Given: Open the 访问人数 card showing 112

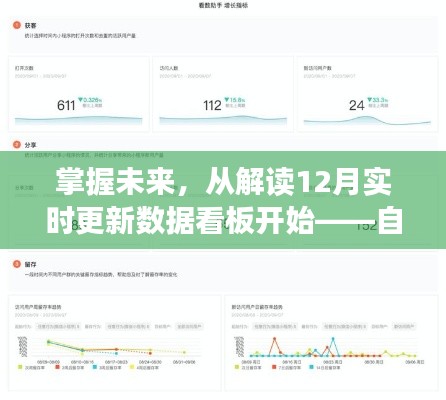Looking at the screenshot, I should (223, 94).
